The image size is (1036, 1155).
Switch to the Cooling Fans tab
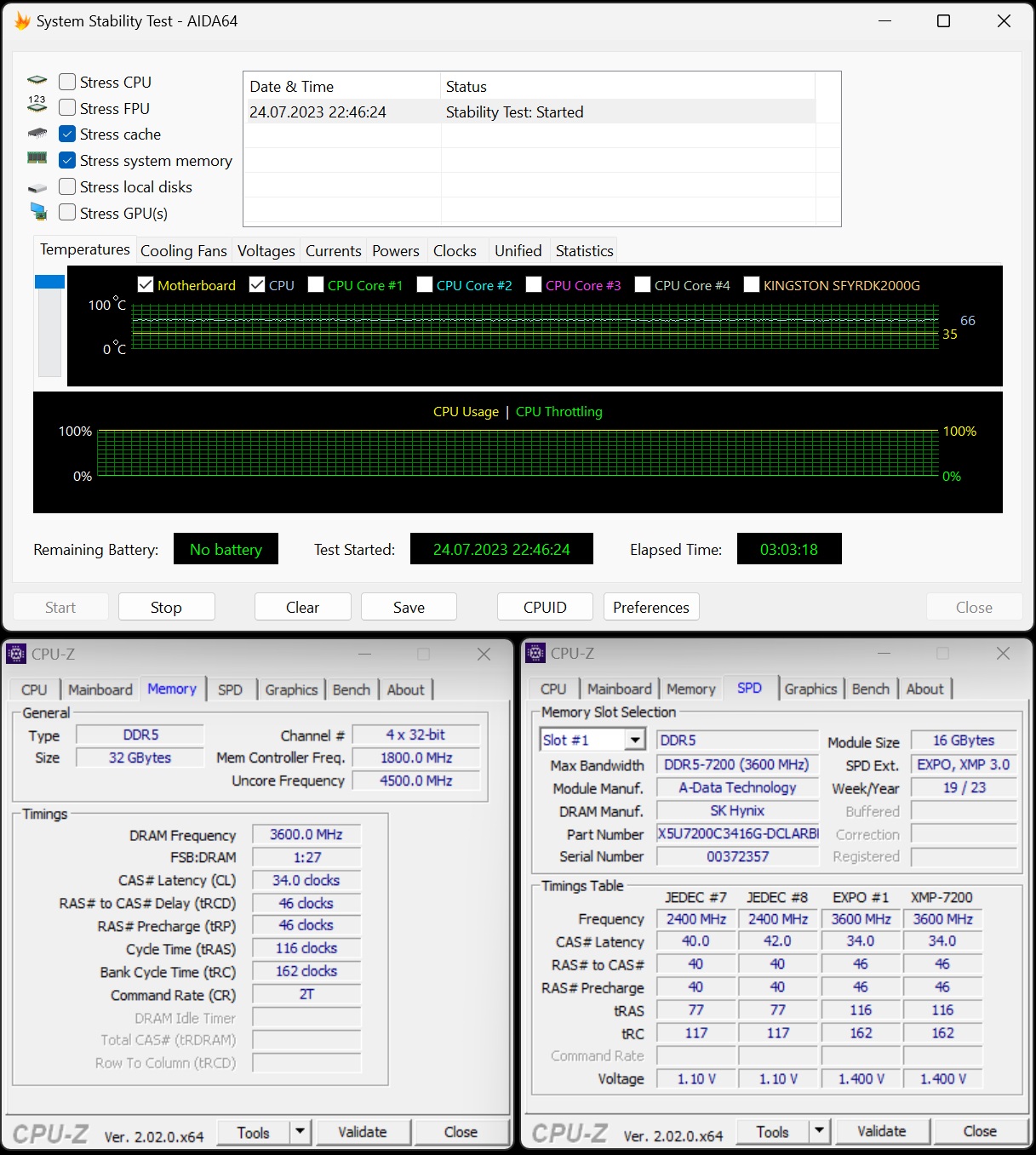coord(184,251)
